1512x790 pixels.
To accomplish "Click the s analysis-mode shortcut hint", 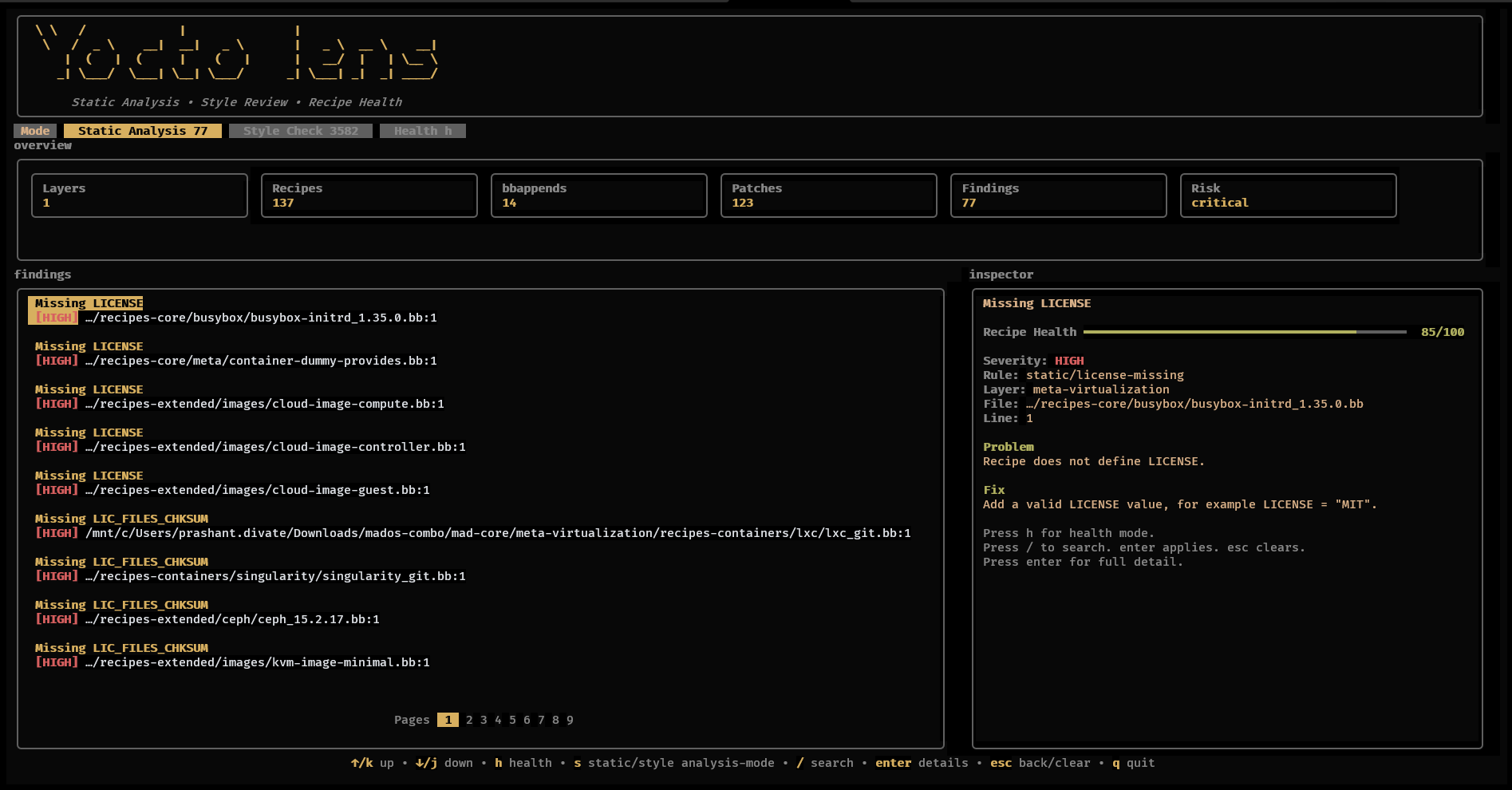I will tap(674, 763).
